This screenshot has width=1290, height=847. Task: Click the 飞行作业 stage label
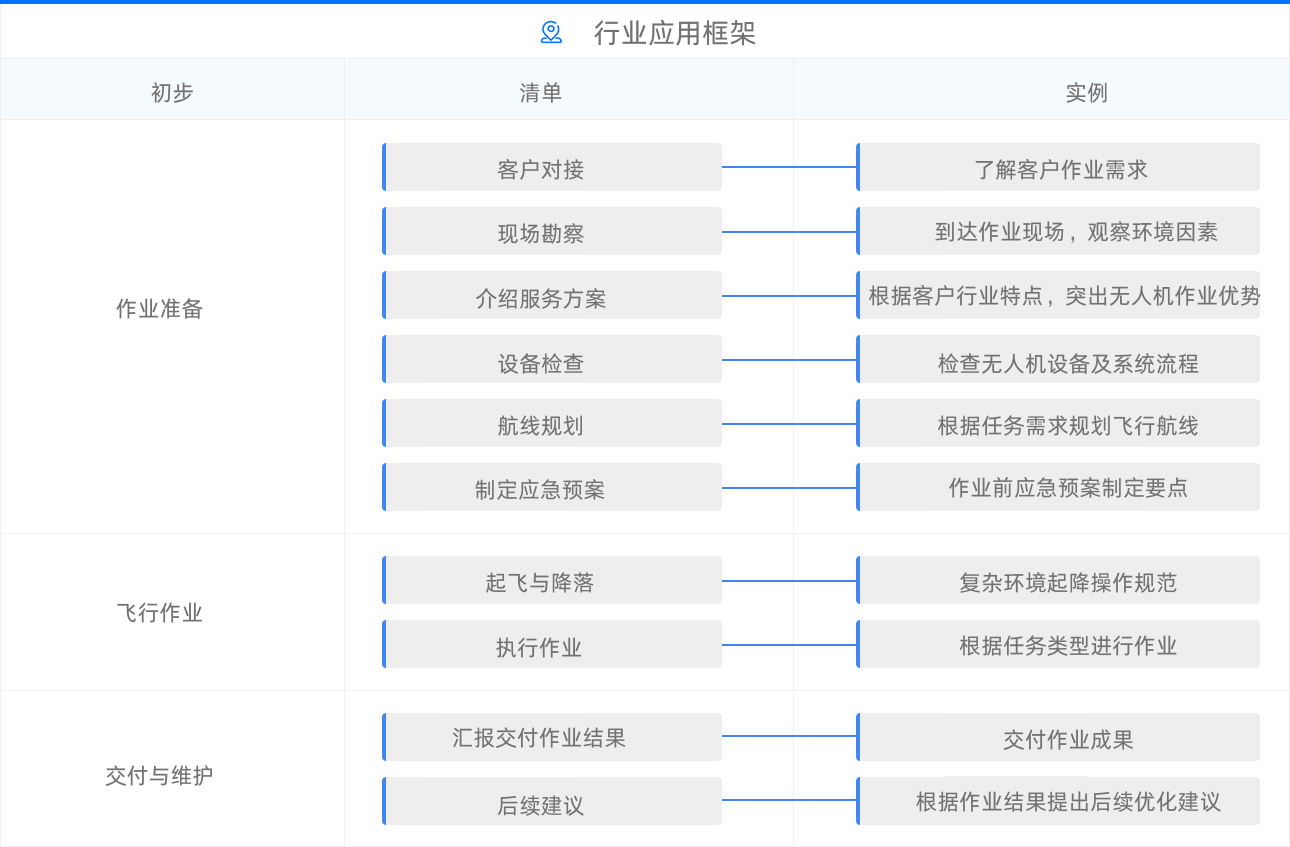[159, 613]
